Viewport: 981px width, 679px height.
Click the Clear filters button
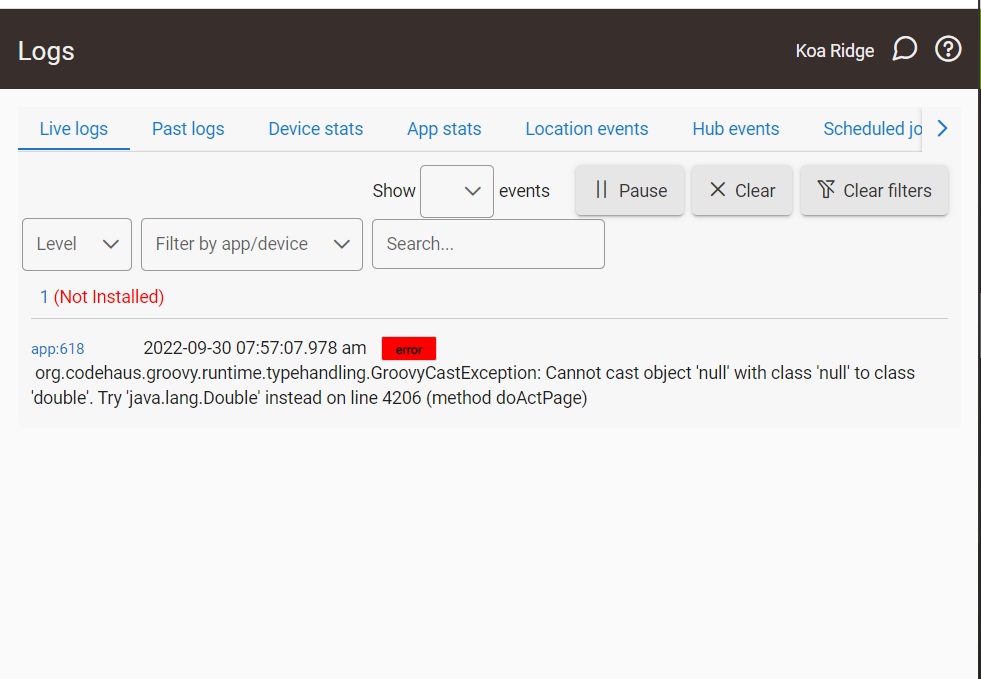875,190
